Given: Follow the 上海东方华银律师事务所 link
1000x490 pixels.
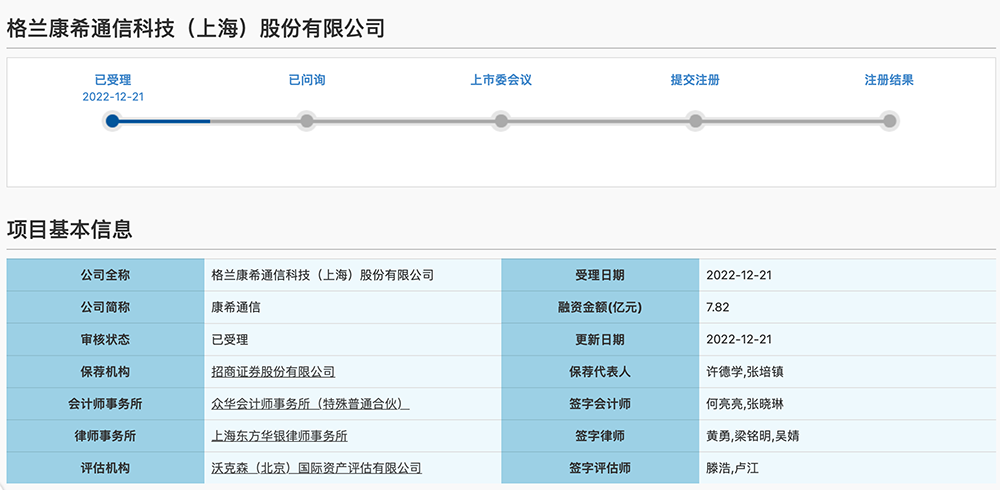Looking at the screenshot, I should 280,436.
